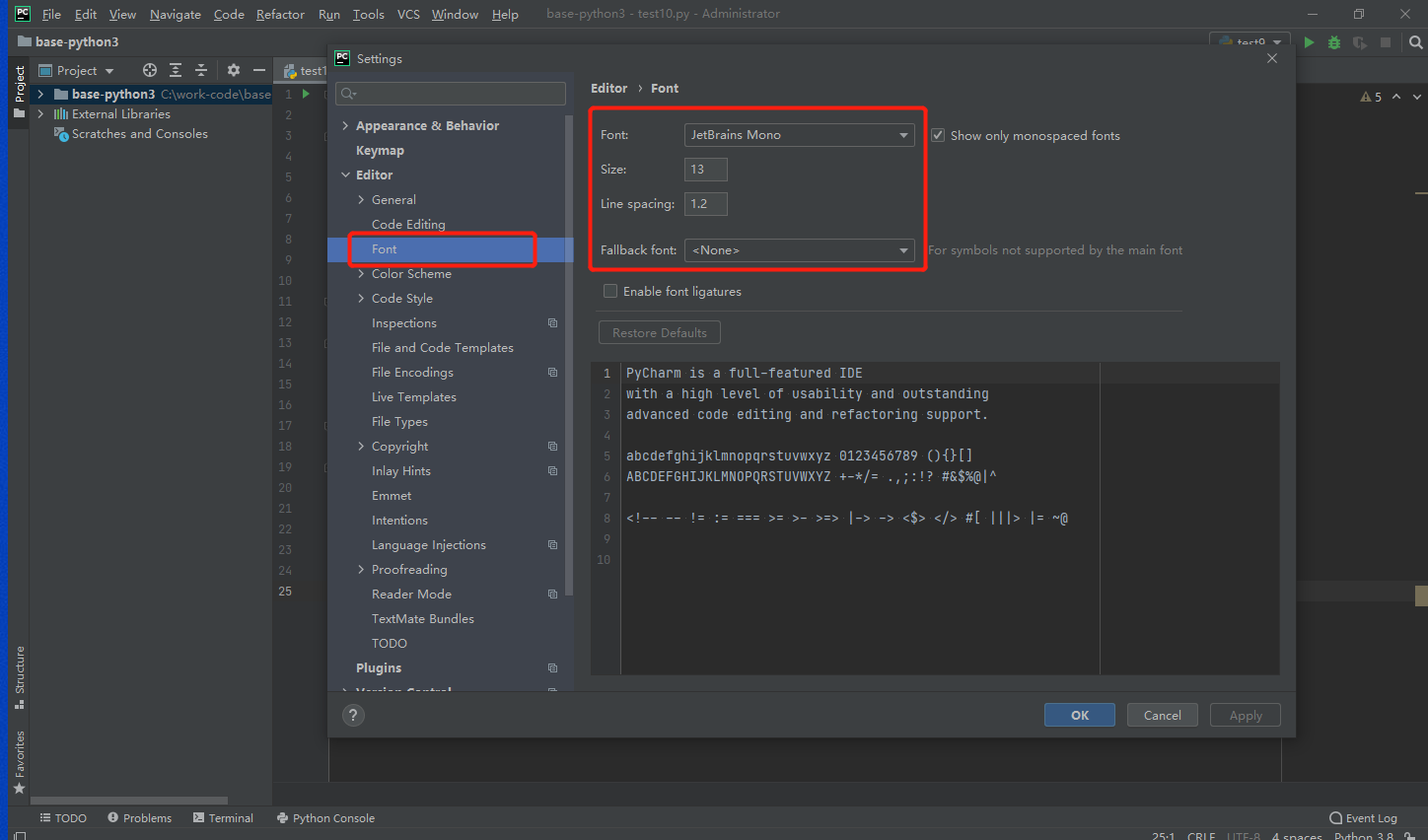Click the Run green play icon
This screenshot has width=1428, height=840.
pos(1309,42)
